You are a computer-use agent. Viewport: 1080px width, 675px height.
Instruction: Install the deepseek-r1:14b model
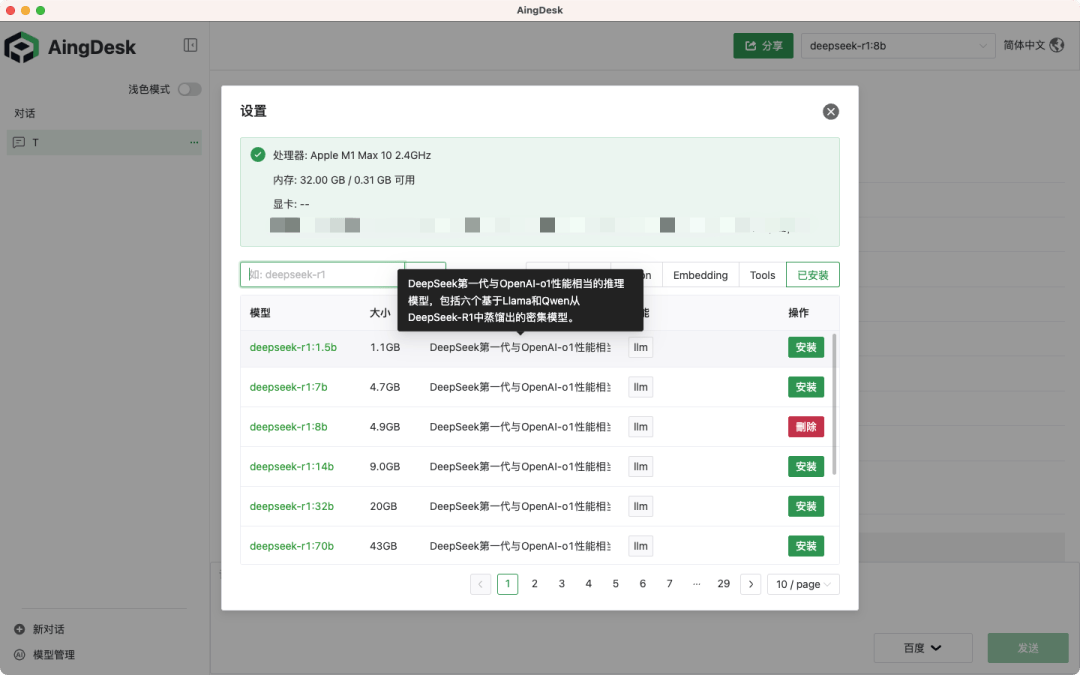coord(806,466)
